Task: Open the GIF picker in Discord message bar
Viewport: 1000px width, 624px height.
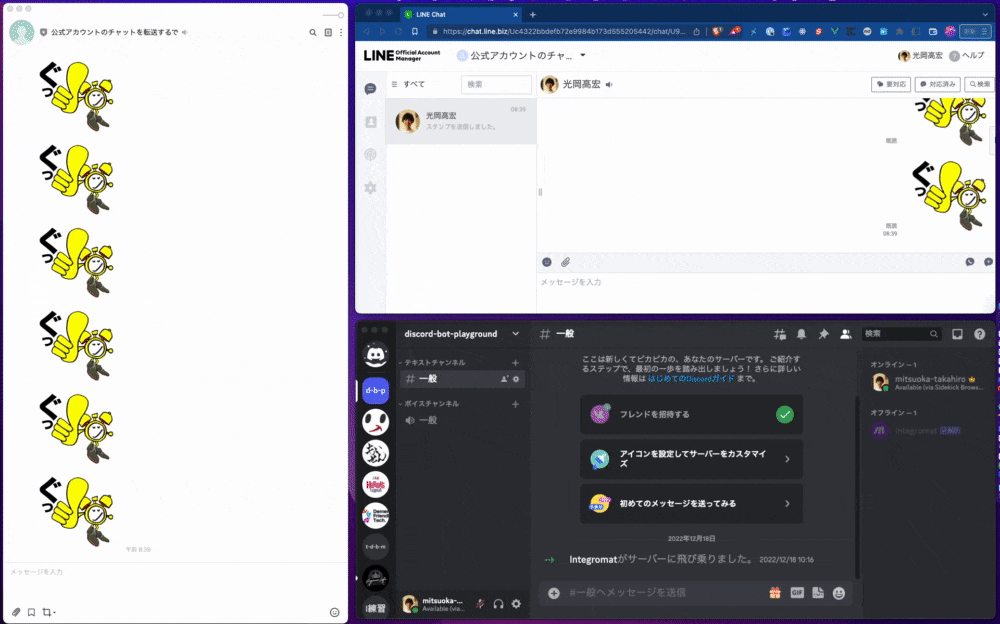Action: (799, 593)
